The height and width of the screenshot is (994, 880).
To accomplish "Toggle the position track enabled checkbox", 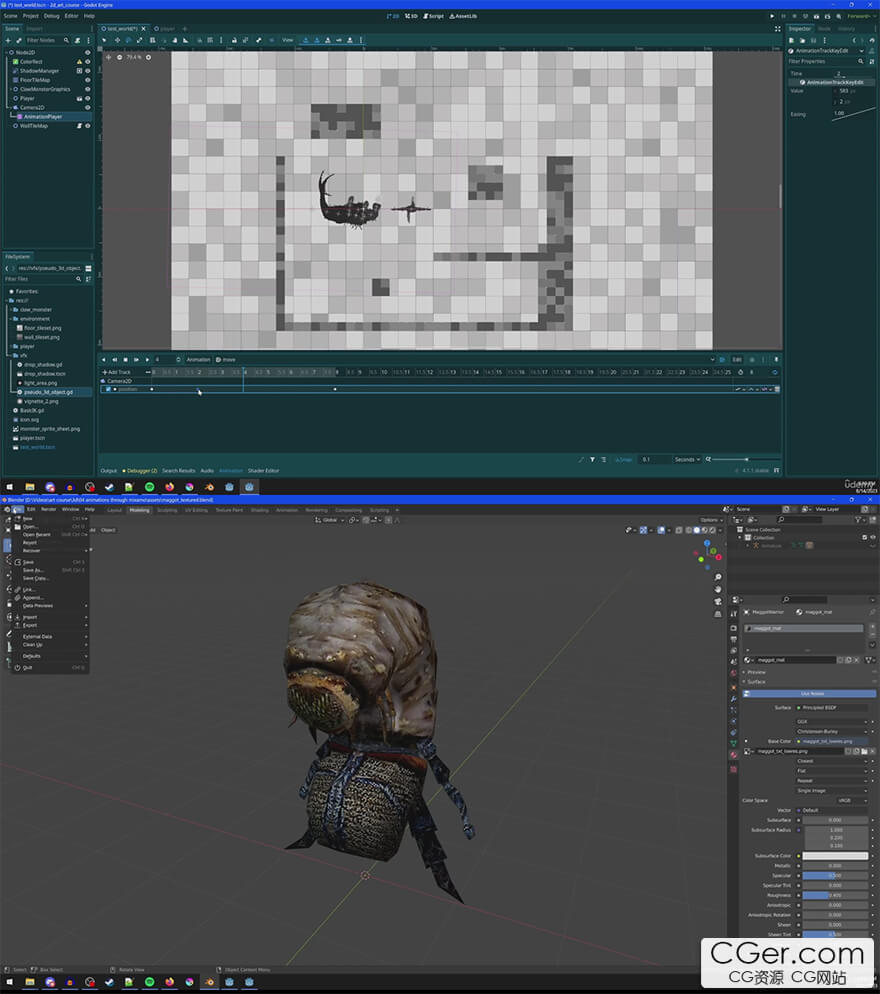I will coord(108,389).
